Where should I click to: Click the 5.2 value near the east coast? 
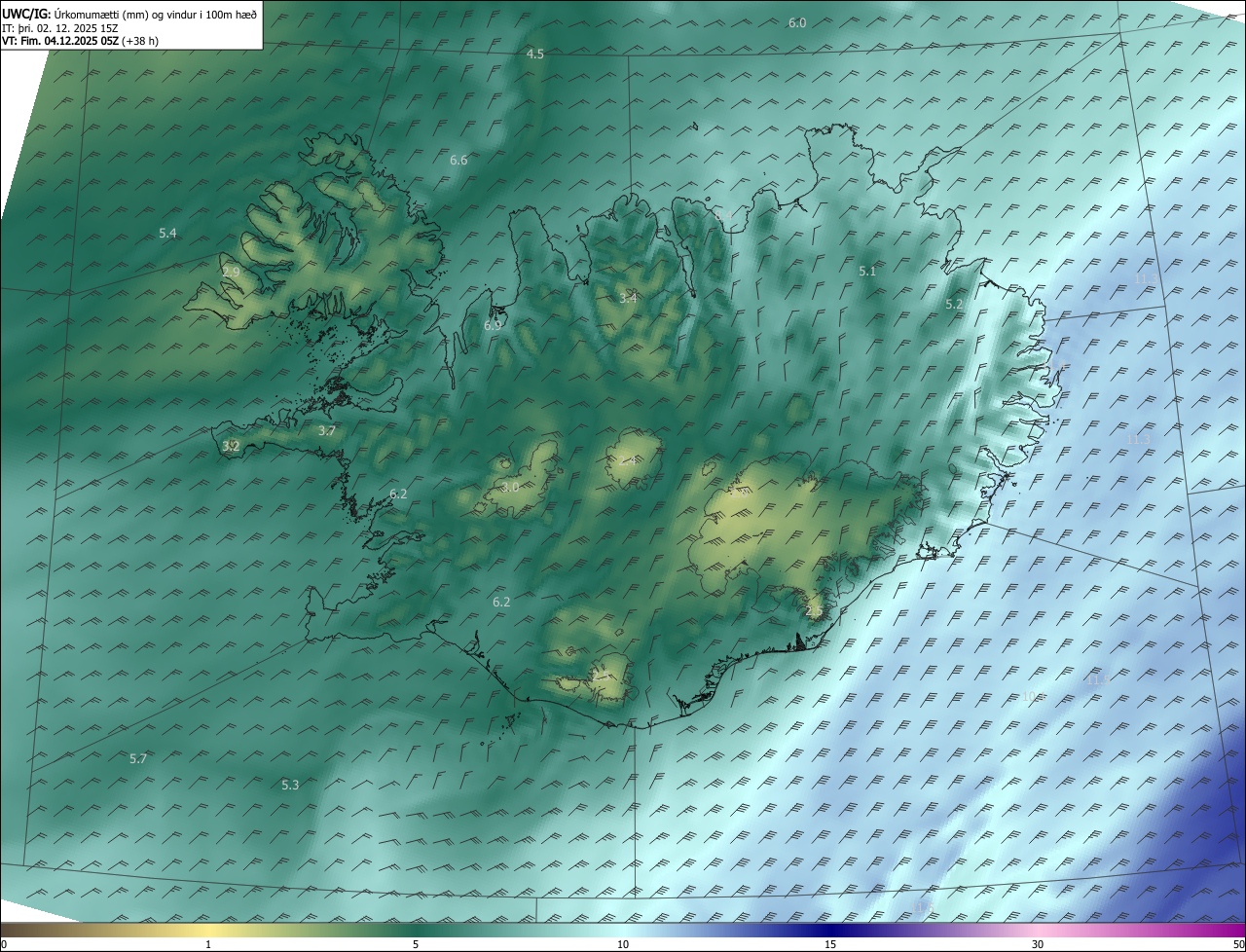coord(954,305)
